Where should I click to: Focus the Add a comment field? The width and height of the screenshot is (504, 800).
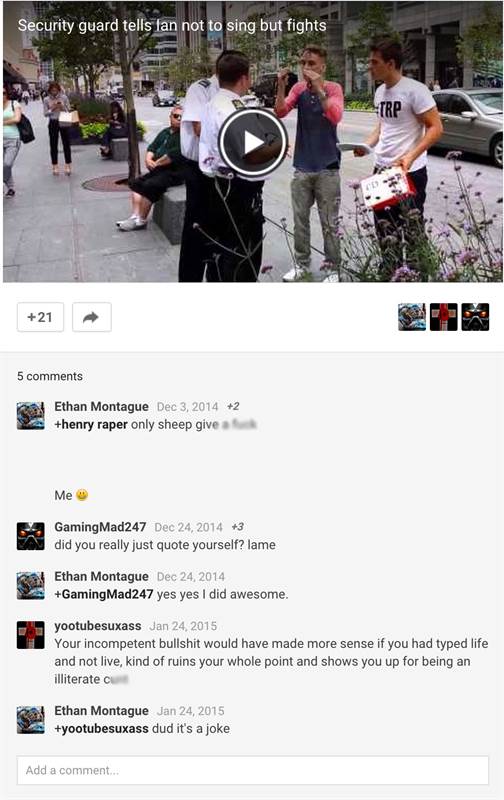(x=253, y=770)
